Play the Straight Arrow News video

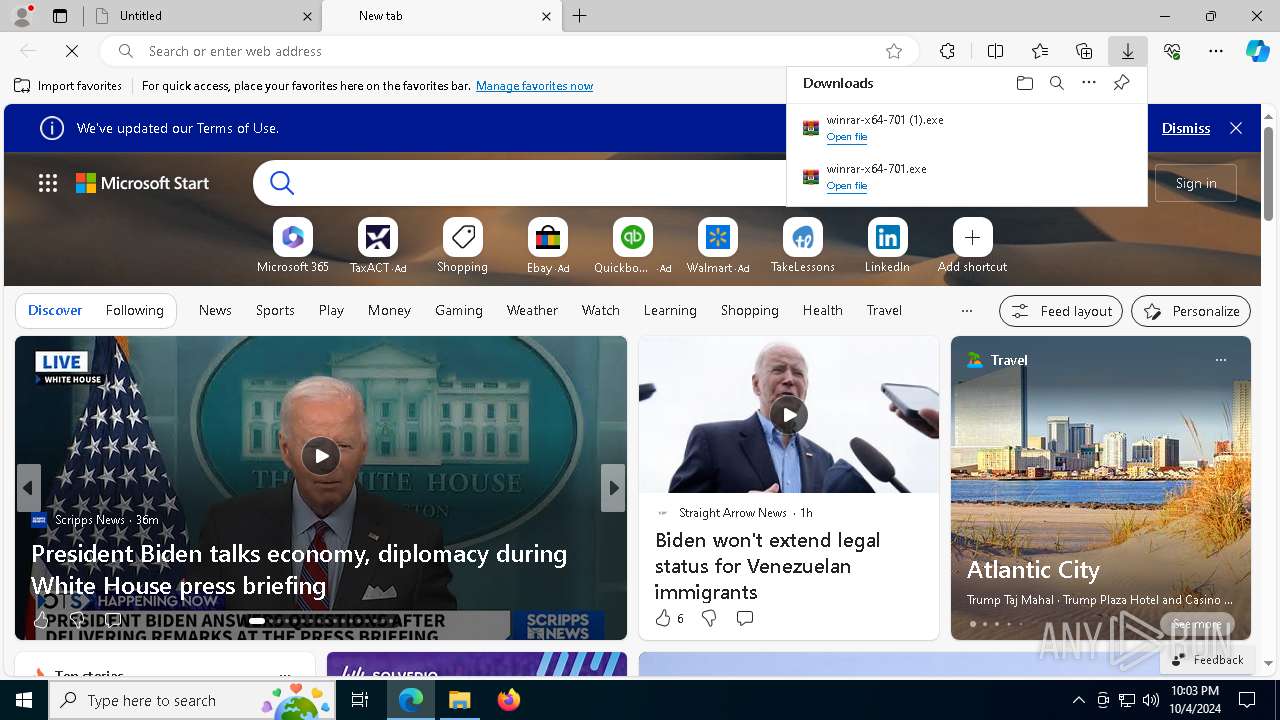point(789,414)
